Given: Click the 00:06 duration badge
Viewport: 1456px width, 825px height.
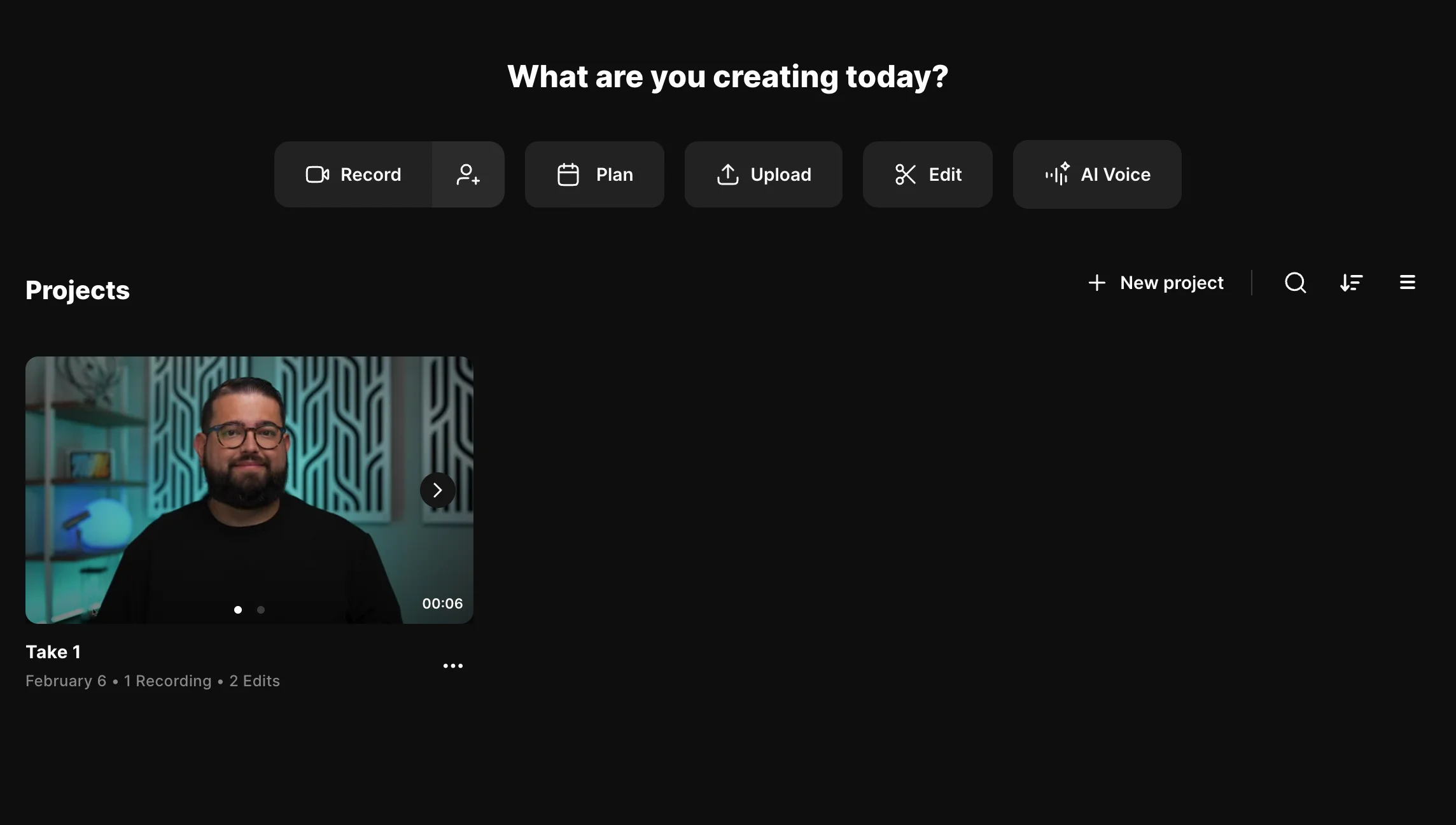Looking at the screenshot, I should [442, 603].
